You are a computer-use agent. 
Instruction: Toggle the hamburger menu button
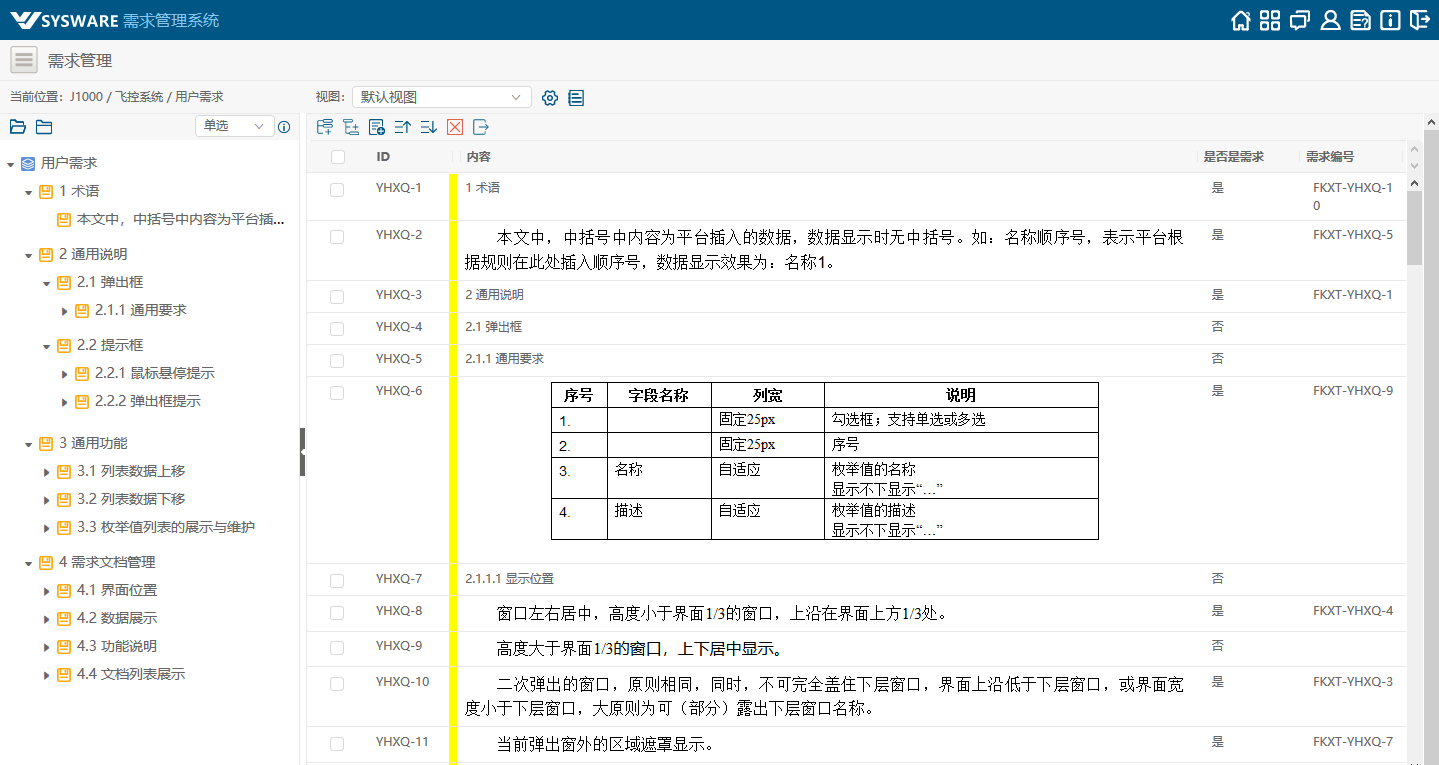pyautogui.click(x=25, y=60)
